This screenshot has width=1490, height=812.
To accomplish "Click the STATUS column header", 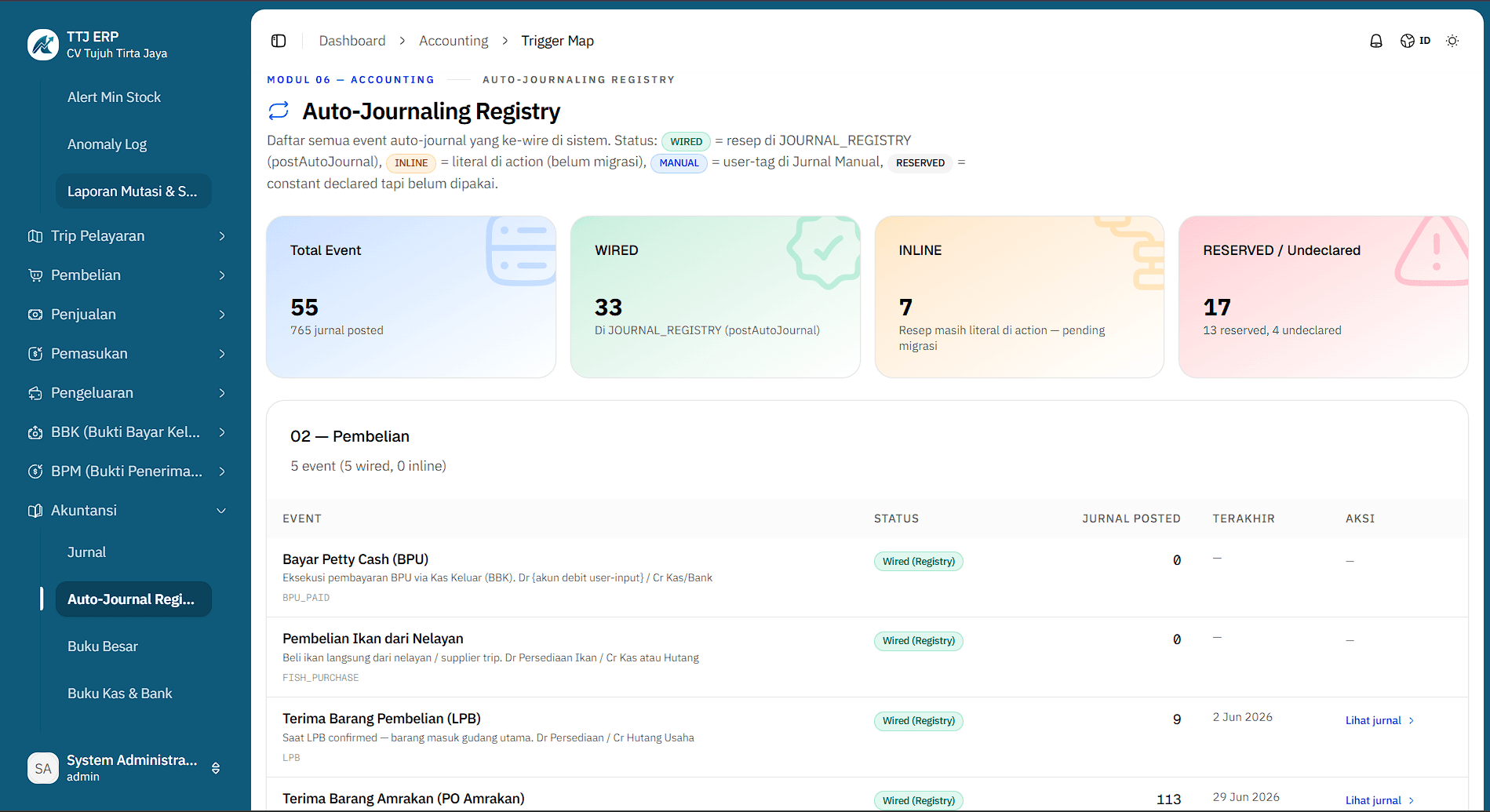I will (x=896, y=519).
